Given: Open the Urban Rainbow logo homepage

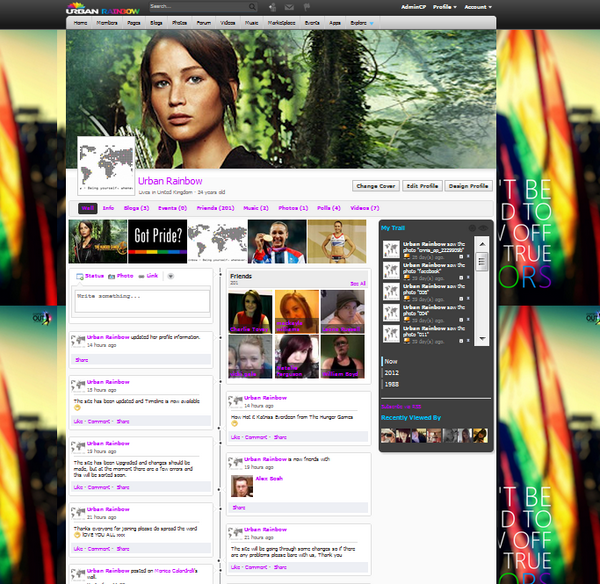Looking at the screenshot, I should coord(103,8).
